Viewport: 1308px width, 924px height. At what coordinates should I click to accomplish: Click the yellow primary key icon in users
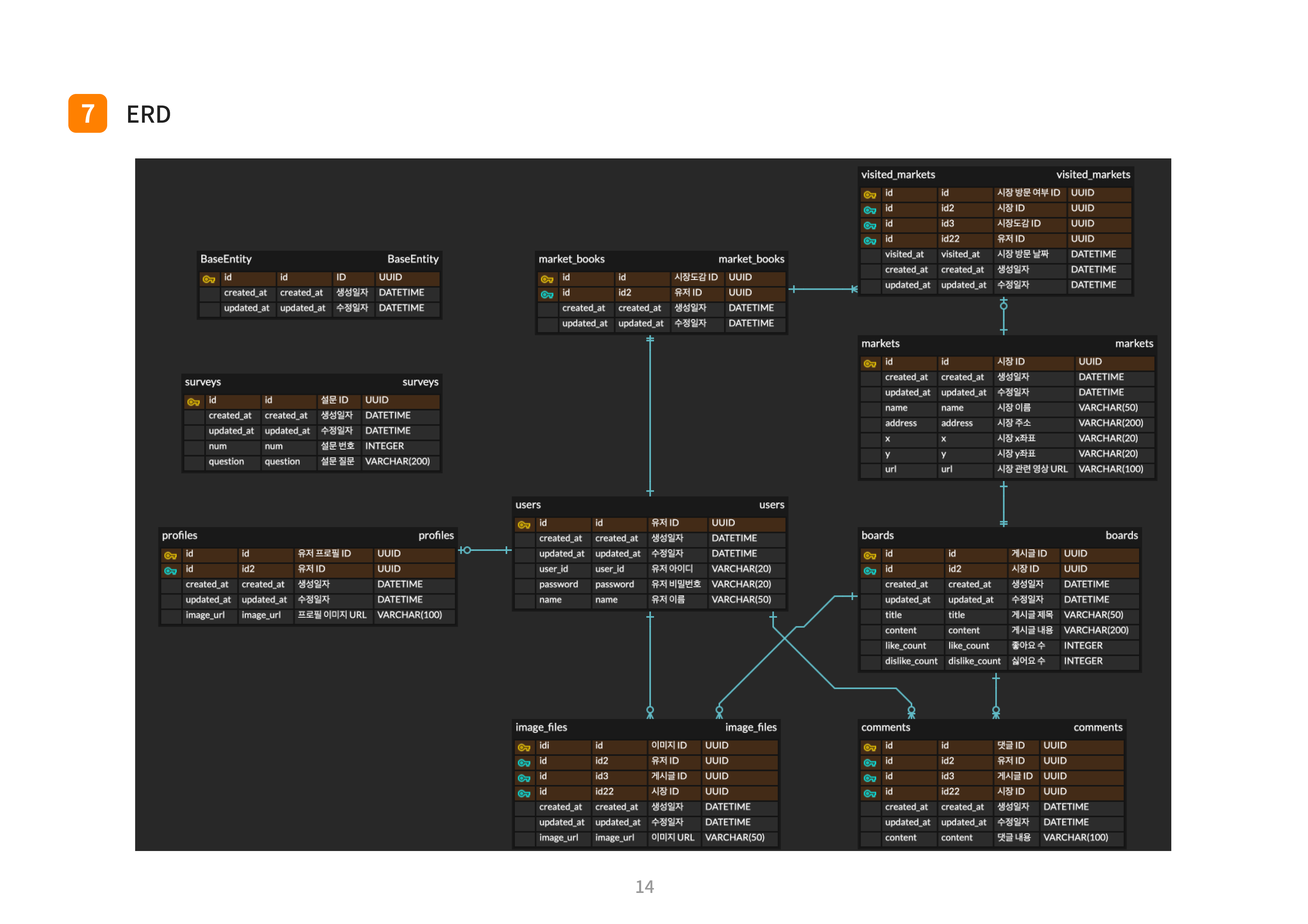click(524, 525)
